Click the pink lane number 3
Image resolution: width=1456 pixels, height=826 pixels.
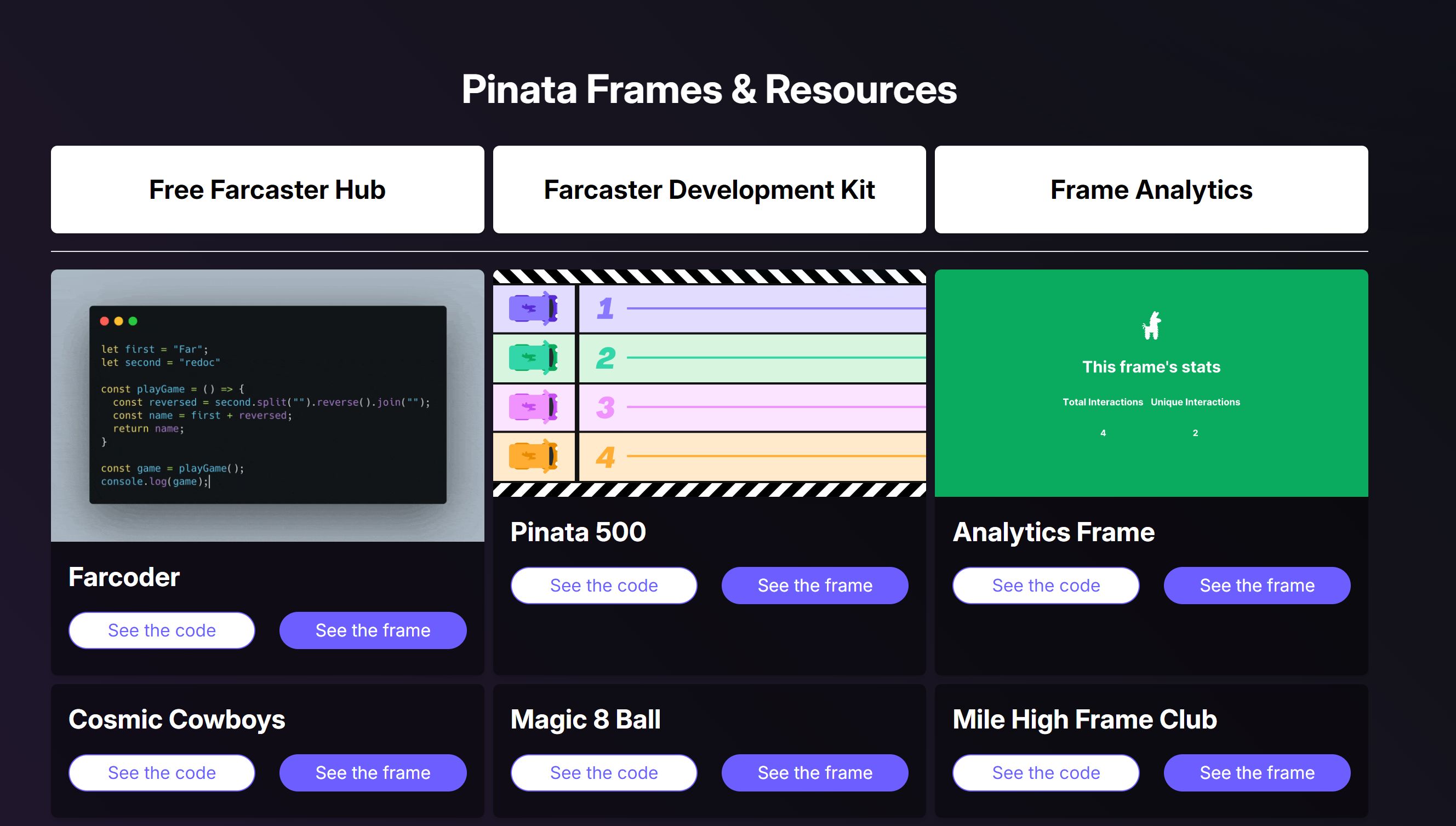click(x=606, y=408)
